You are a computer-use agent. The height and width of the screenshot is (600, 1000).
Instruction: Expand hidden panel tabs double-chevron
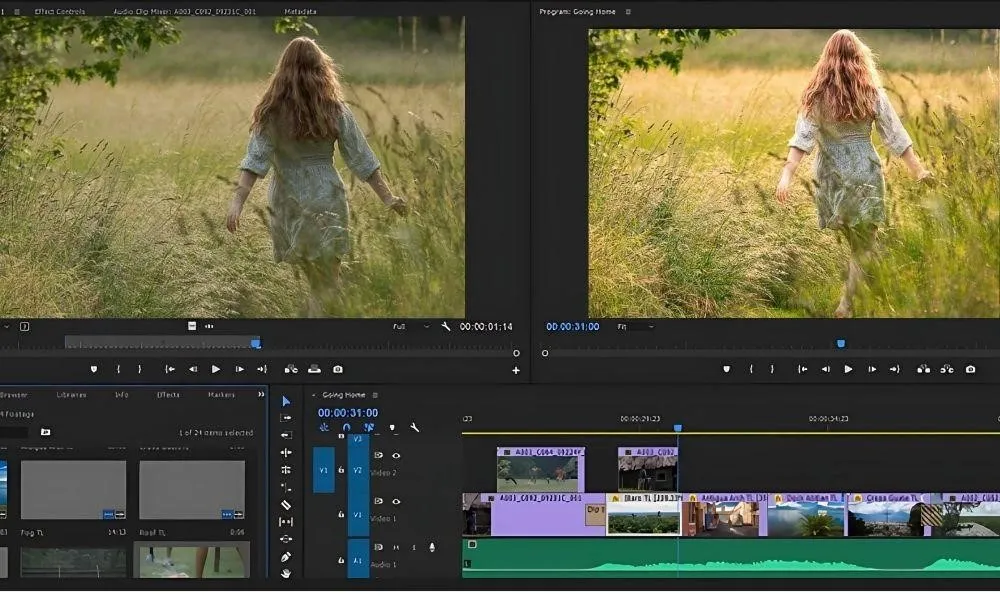(262, 395)
